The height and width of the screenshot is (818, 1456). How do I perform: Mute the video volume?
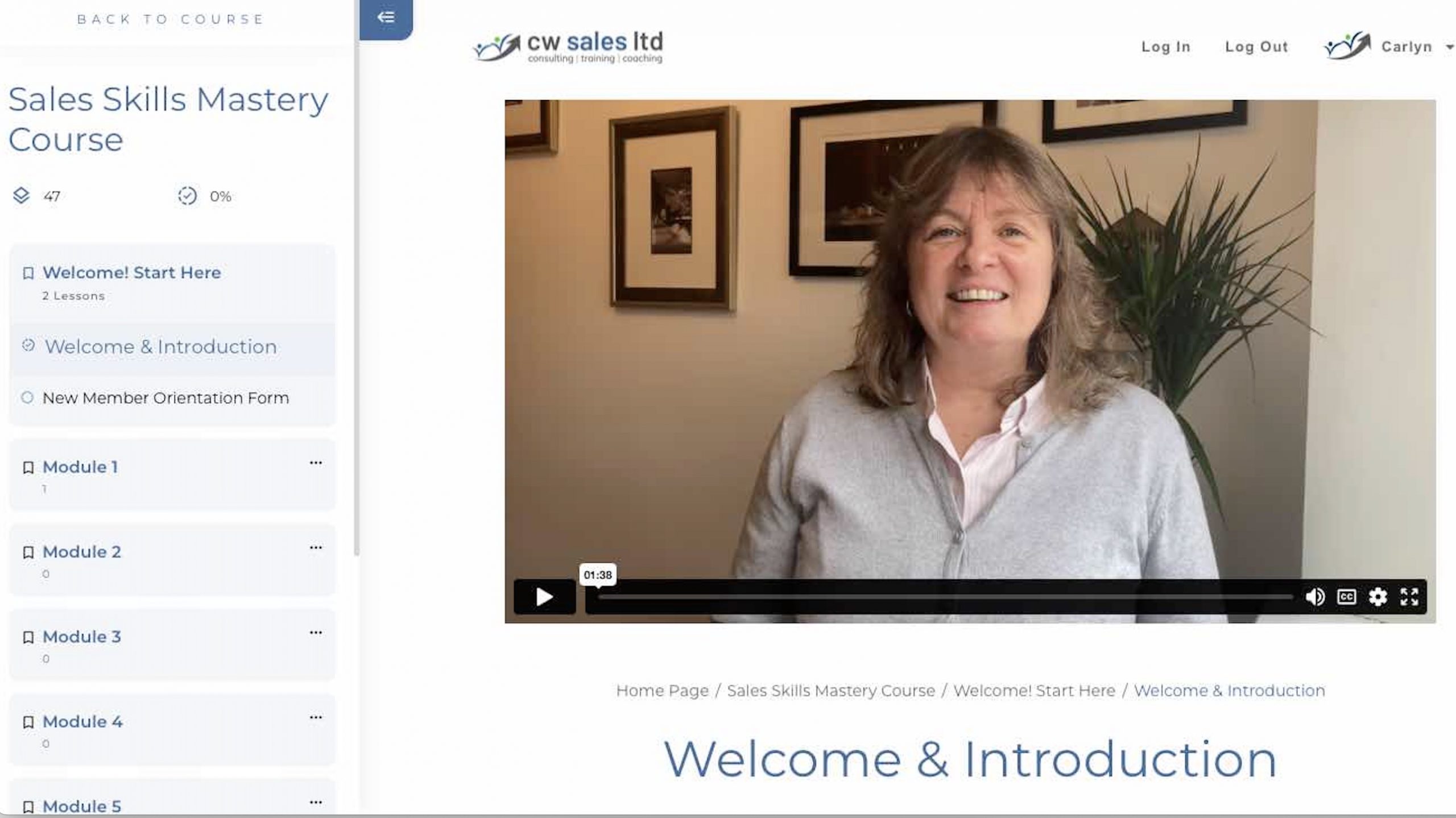tap(1314, 597)
